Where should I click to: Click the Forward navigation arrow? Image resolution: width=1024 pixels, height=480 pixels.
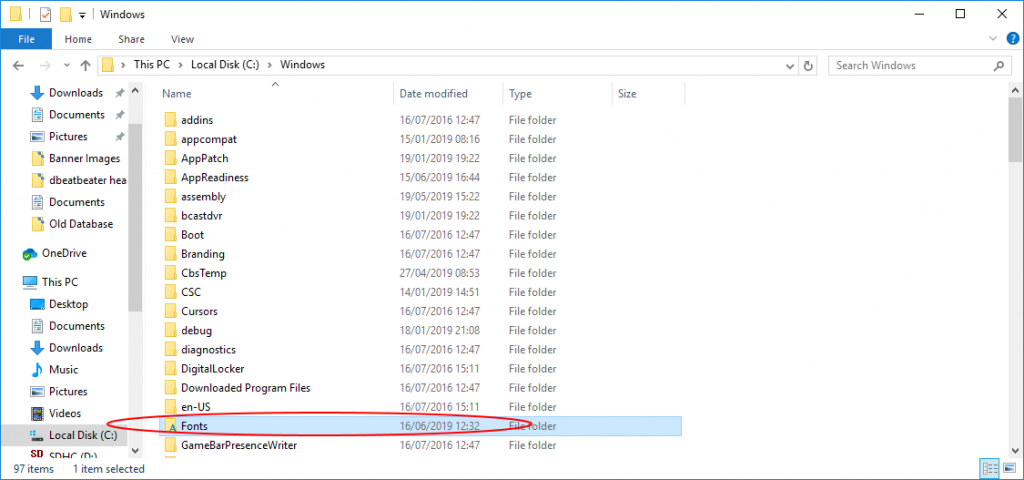(x=45, y=65)
